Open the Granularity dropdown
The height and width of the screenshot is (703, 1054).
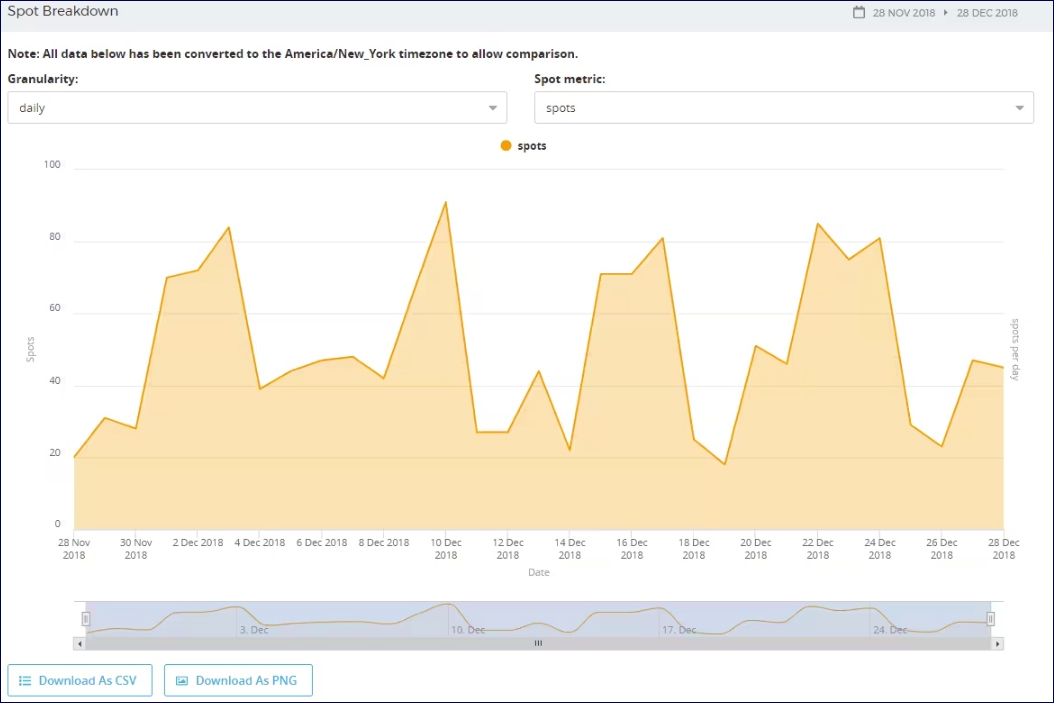click(x=257, y=107)
